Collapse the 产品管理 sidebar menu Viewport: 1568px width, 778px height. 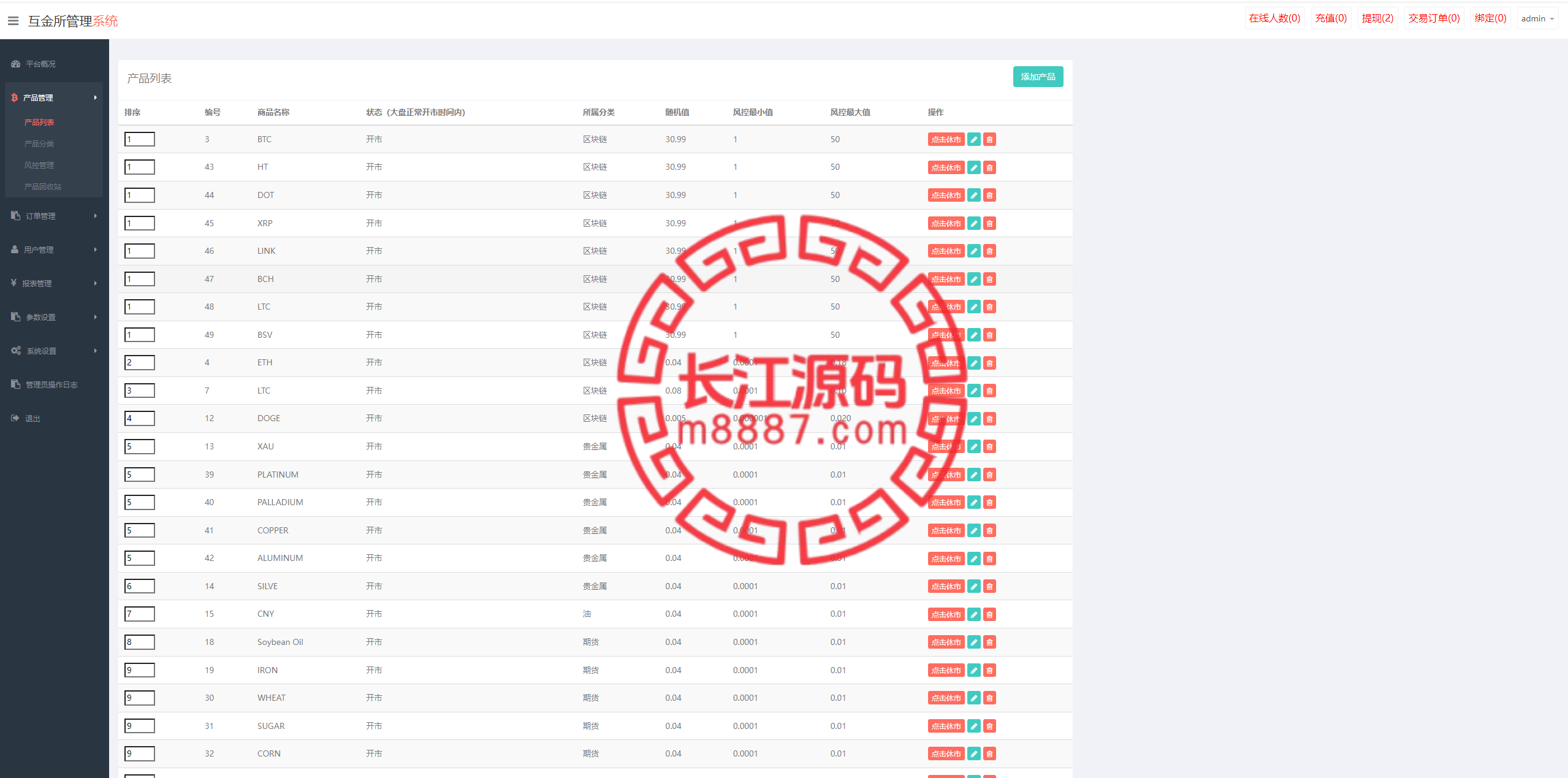[x=54, y=97]
